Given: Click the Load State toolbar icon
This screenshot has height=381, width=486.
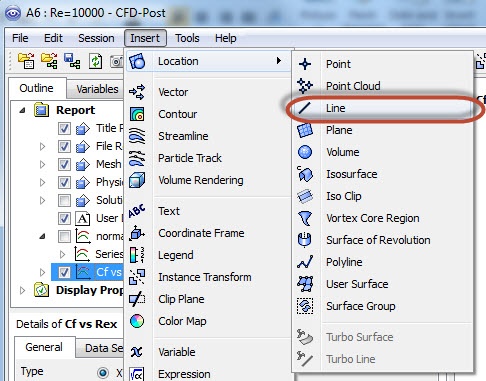Looking at the screenshot, I should (x=49, y=61).
